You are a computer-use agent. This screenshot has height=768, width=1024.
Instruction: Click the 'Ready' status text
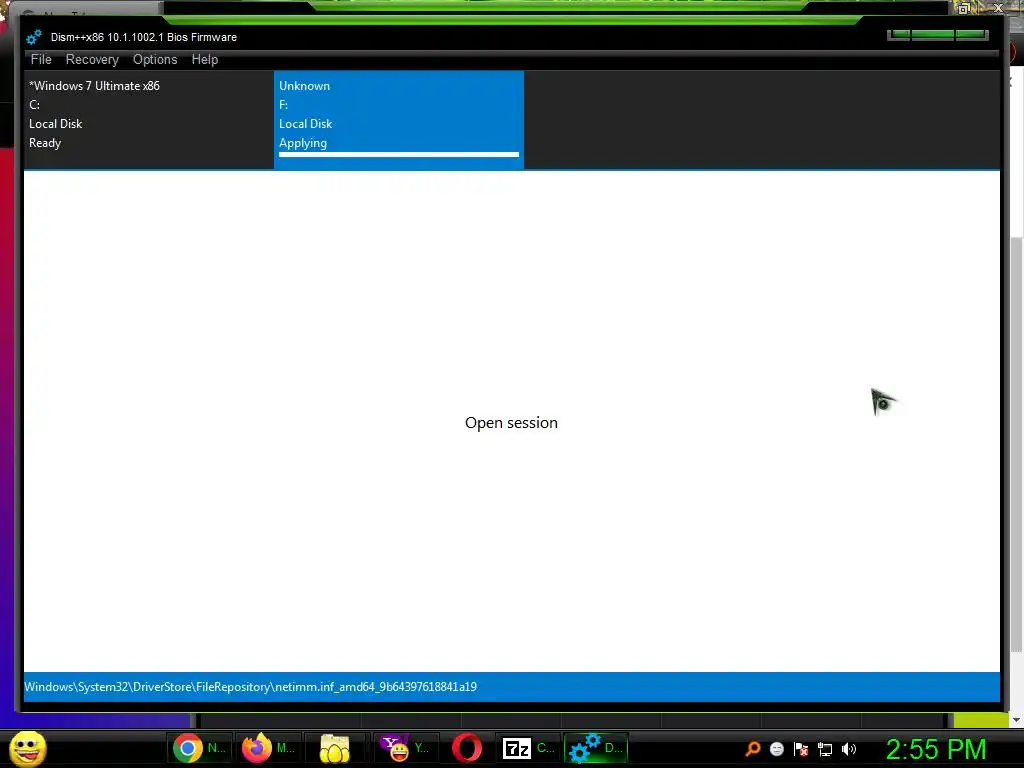pos(45,143)
